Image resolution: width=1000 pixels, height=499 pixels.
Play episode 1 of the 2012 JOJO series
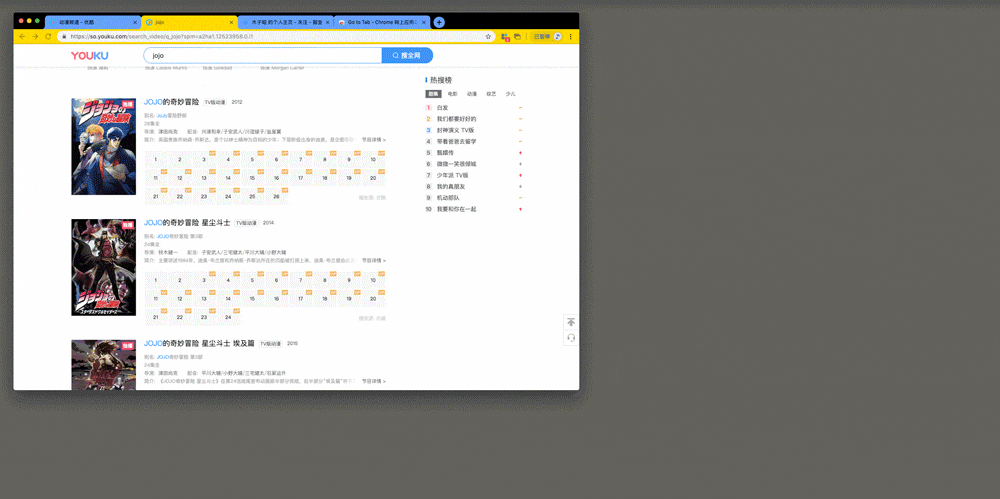pos(156,160)
